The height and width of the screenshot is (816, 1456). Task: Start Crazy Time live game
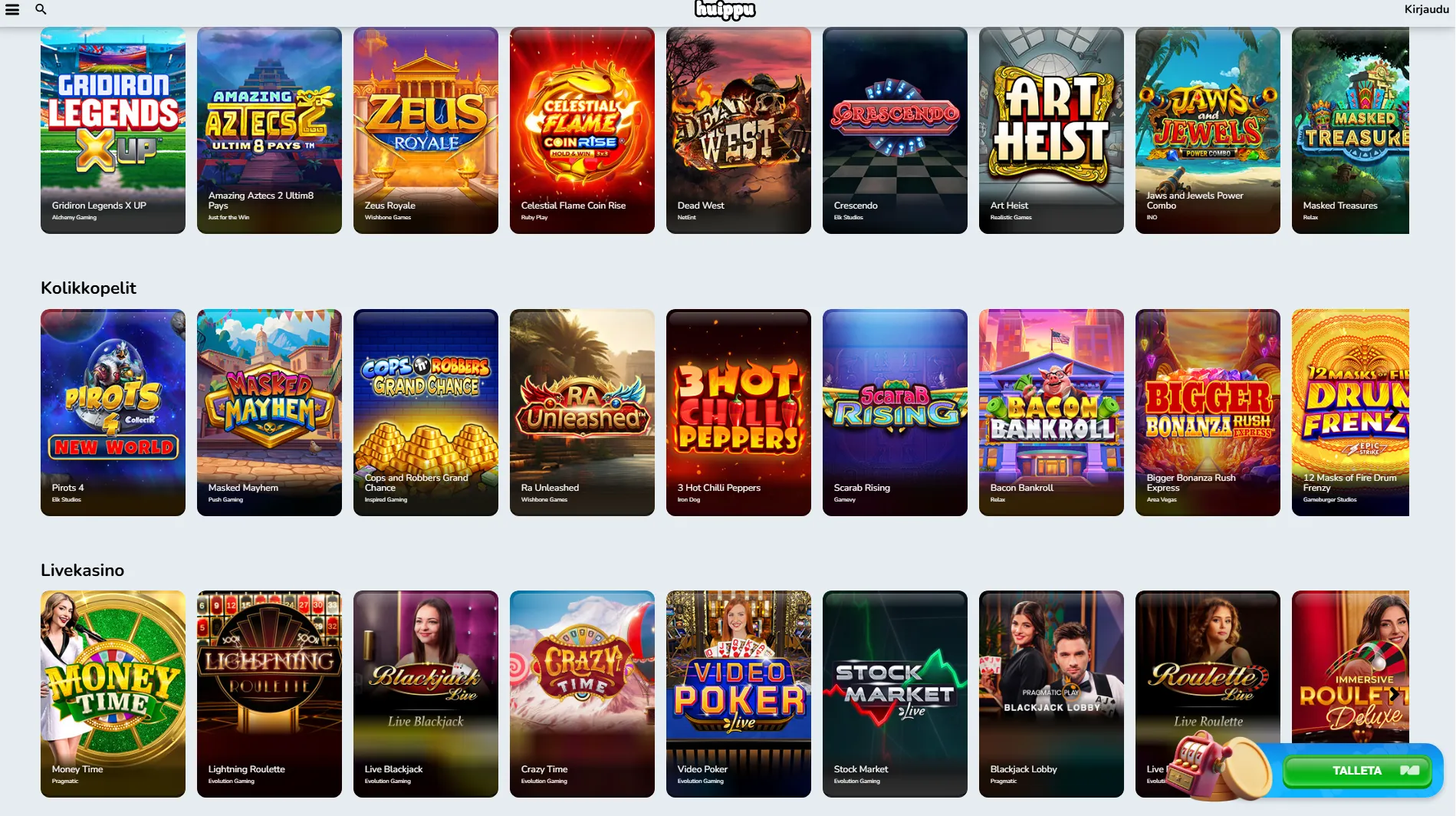582,694
